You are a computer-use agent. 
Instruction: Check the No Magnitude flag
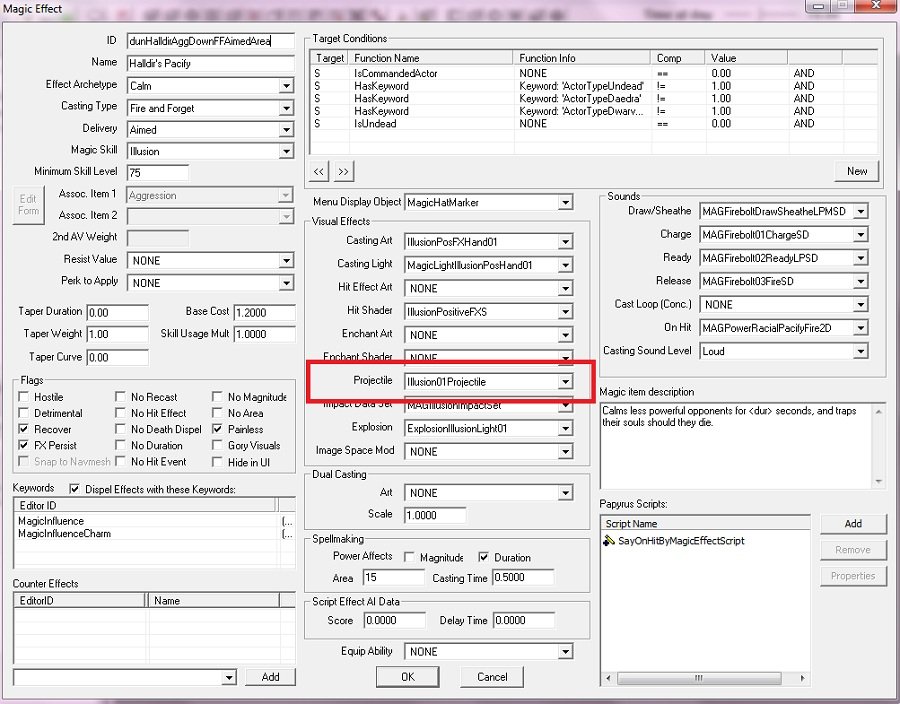tap(218, 397)
